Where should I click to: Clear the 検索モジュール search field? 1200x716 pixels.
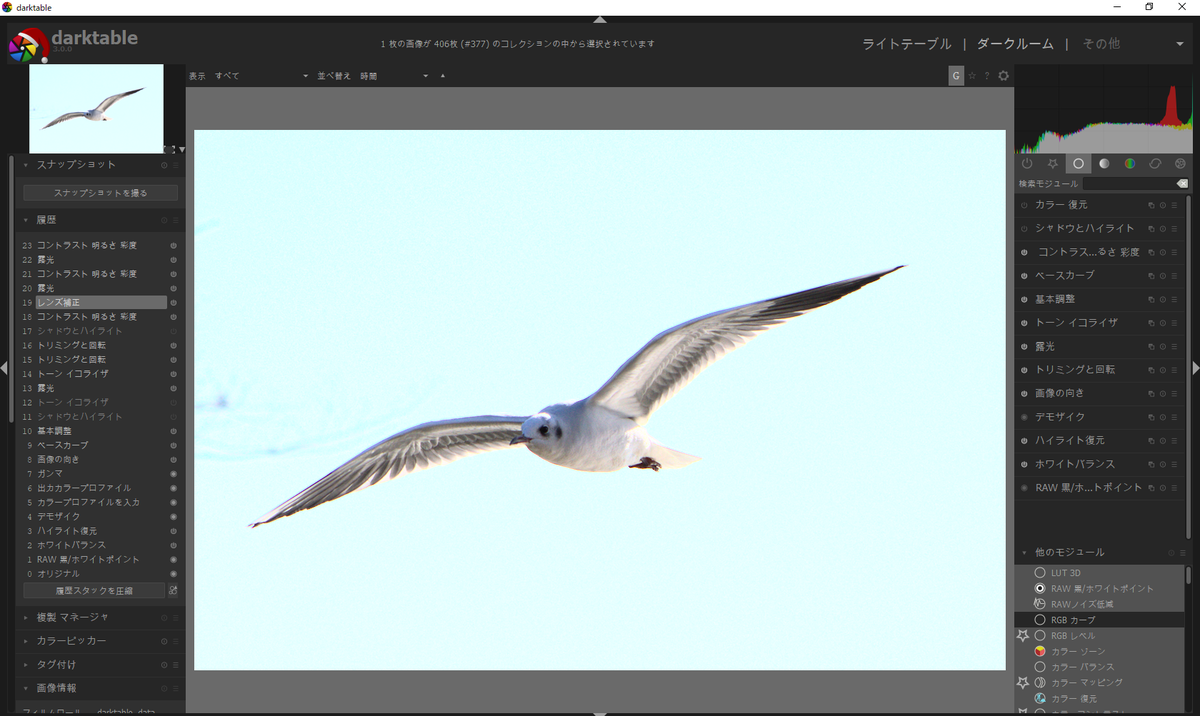pos(1182,184)
